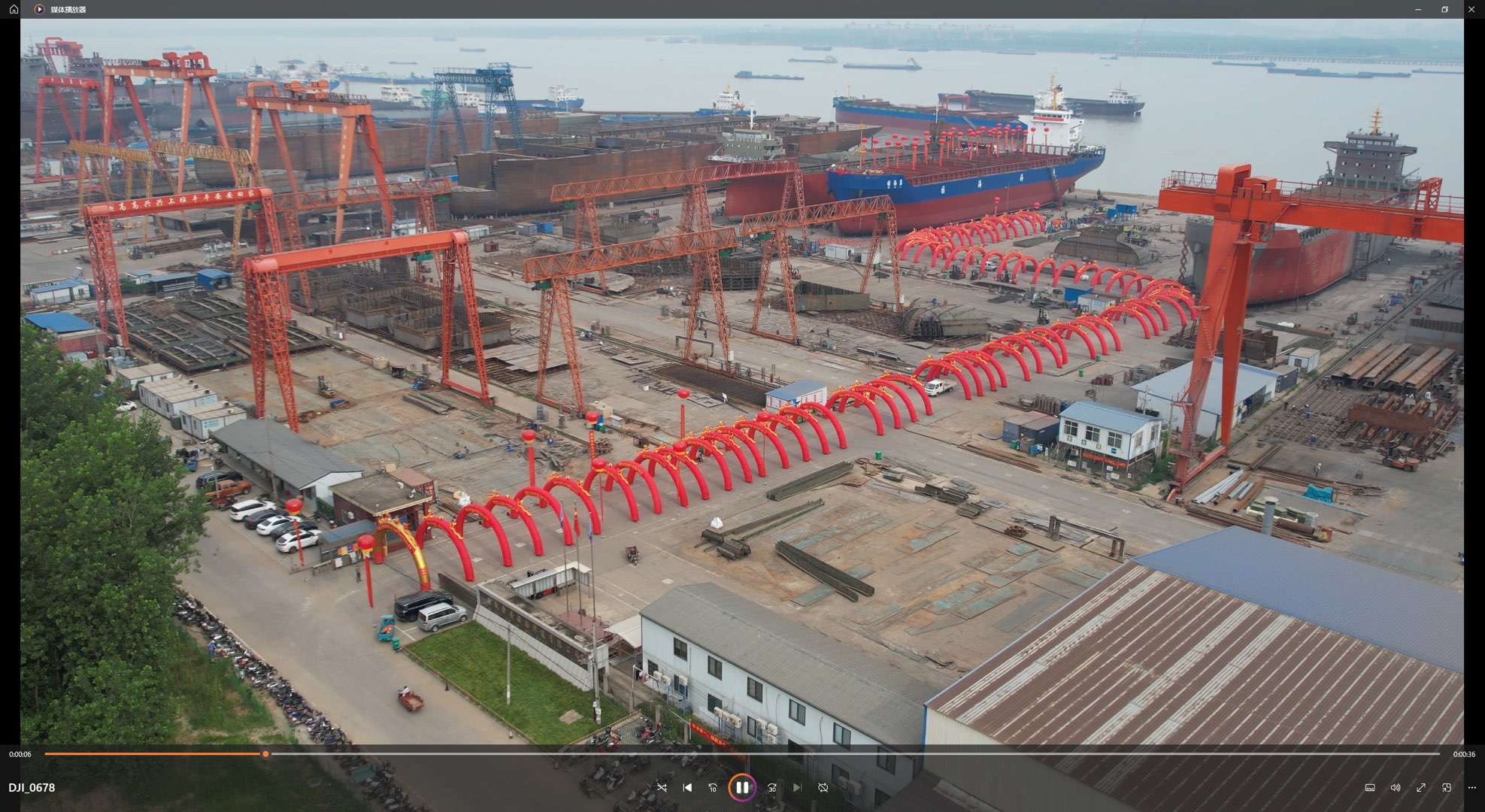Click the Media Player app icon in title bar
Image resolution: width=1485 pixels, height=812 pixels.
point(39,9)
